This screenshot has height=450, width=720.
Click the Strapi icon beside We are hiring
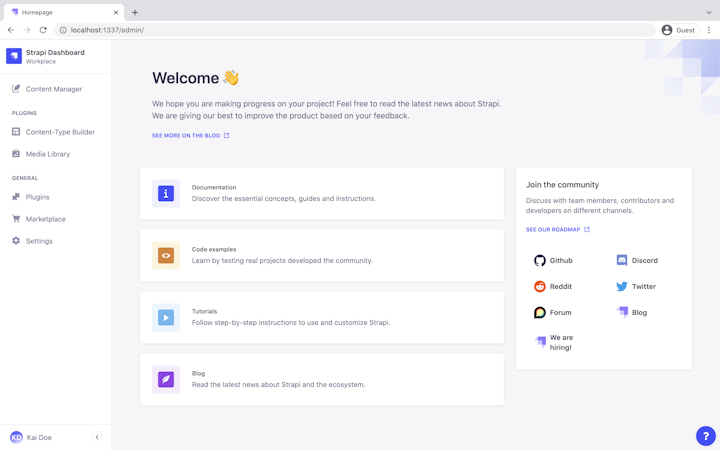pos(540,341)
